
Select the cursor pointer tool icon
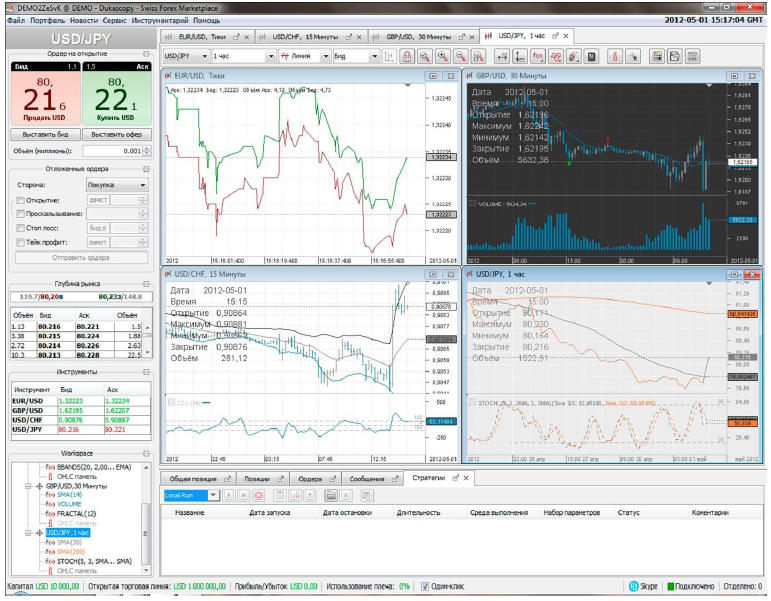click(x=633, y=57)
